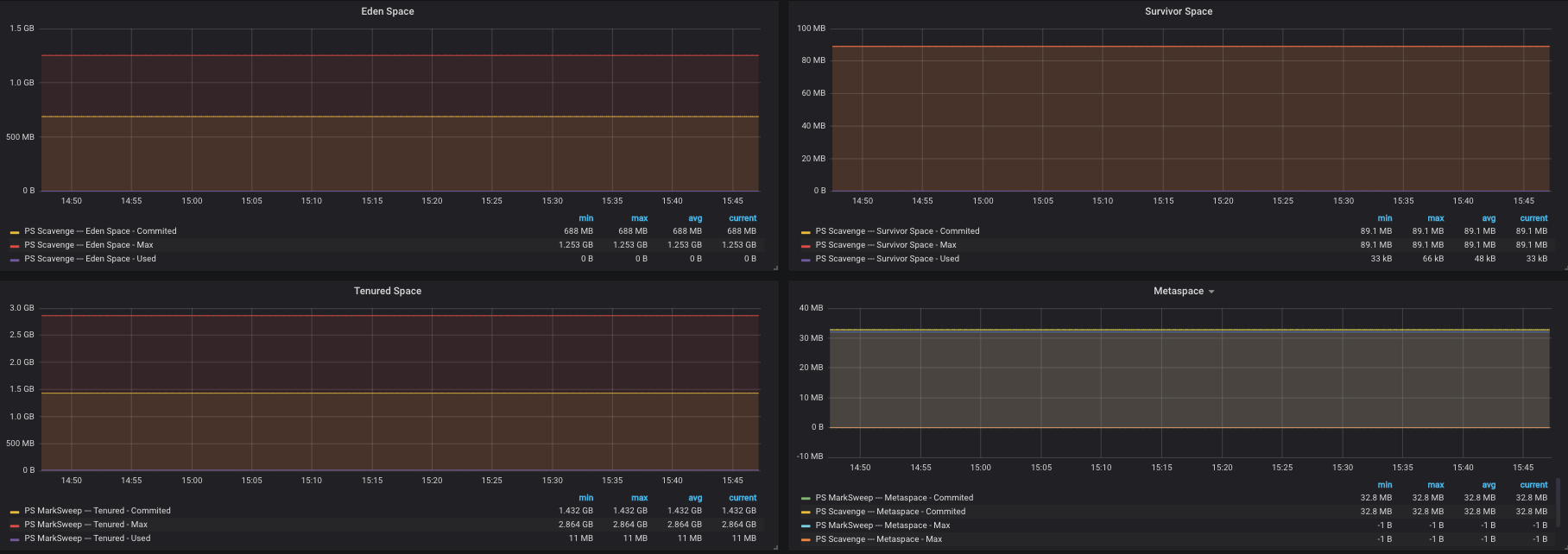Open the Survivor Space panel title menu
The height and width of the screenshot is (554, 1568).
pyautogui.click(x=1178, y=11)
